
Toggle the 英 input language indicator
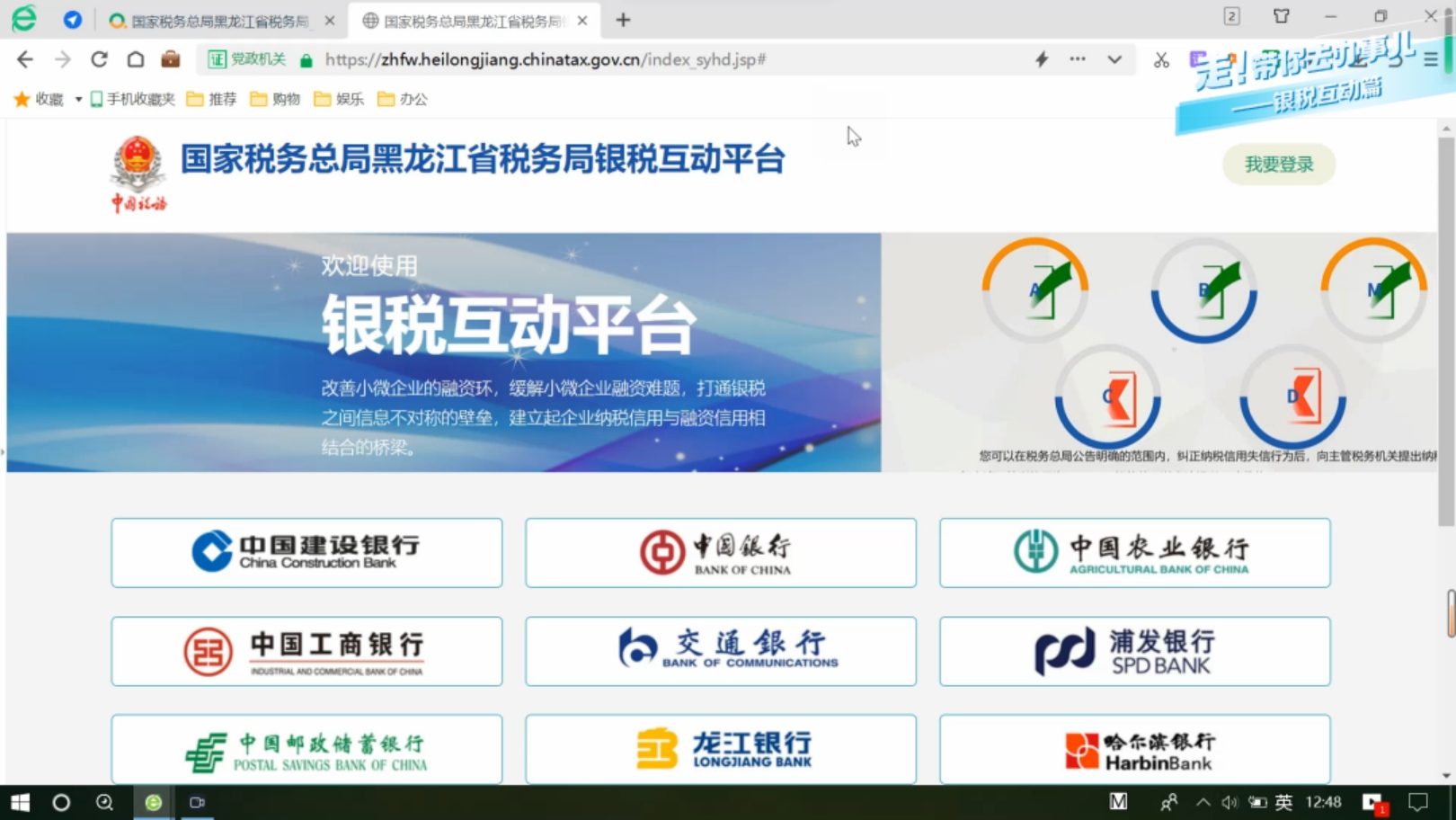click(1283, 802)
